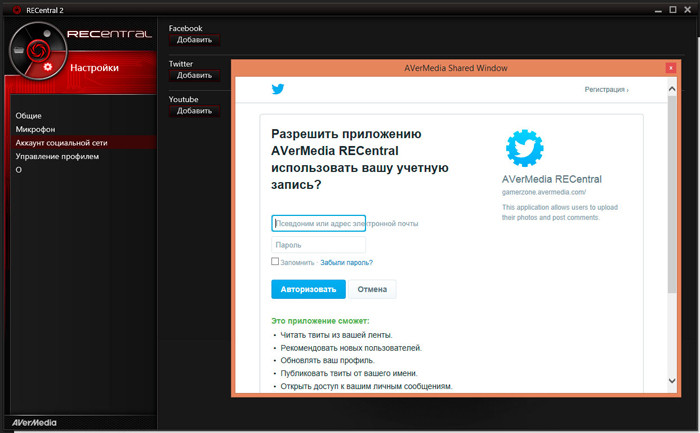
Task: Click the shared window scroll down arrow
Action: (672, 381)
